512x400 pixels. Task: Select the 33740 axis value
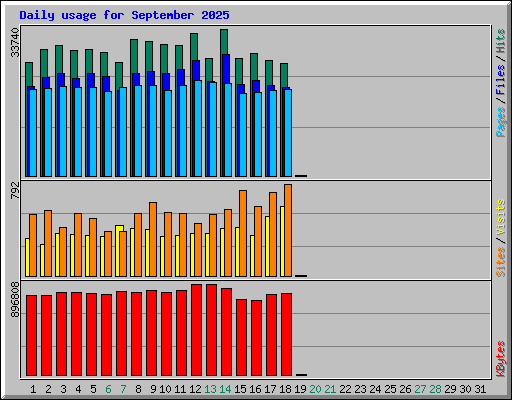click(x=15, y=43)
